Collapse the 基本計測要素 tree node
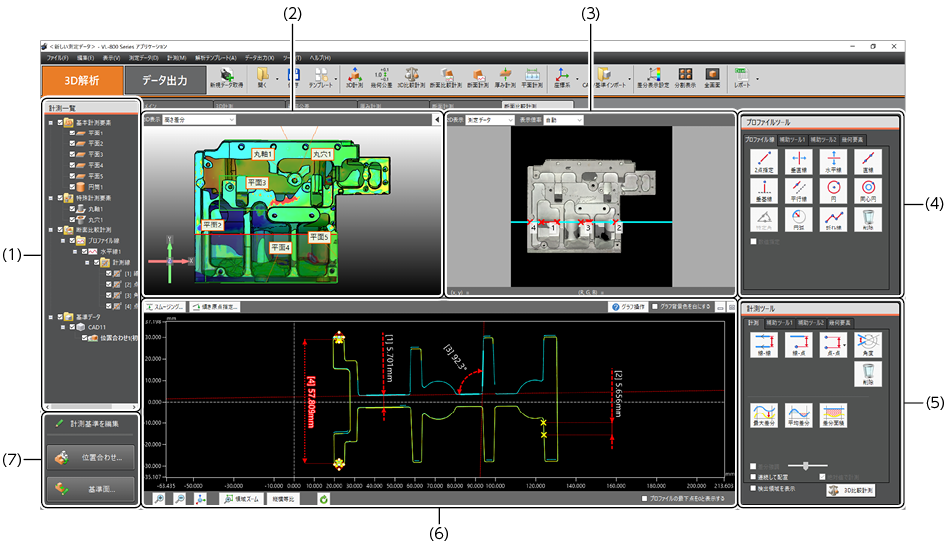The height and width of the screenshot is (548, 950). [49, 122]
